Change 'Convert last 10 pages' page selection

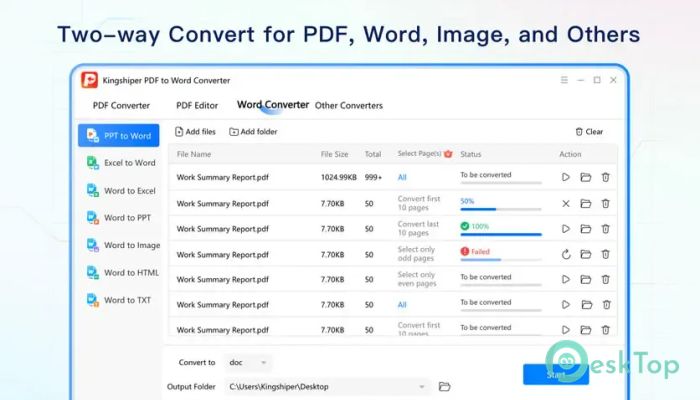tap(418, 229)
